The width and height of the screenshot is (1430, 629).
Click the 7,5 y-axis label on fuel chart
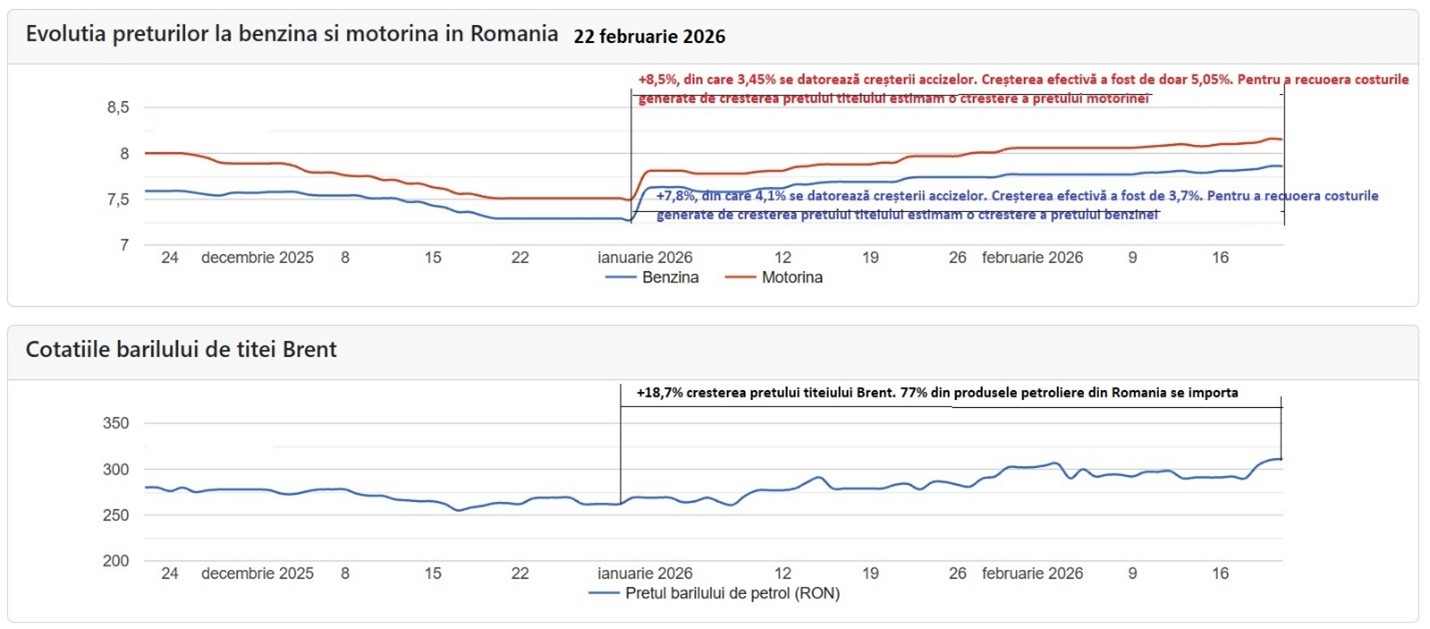(118, 199)
